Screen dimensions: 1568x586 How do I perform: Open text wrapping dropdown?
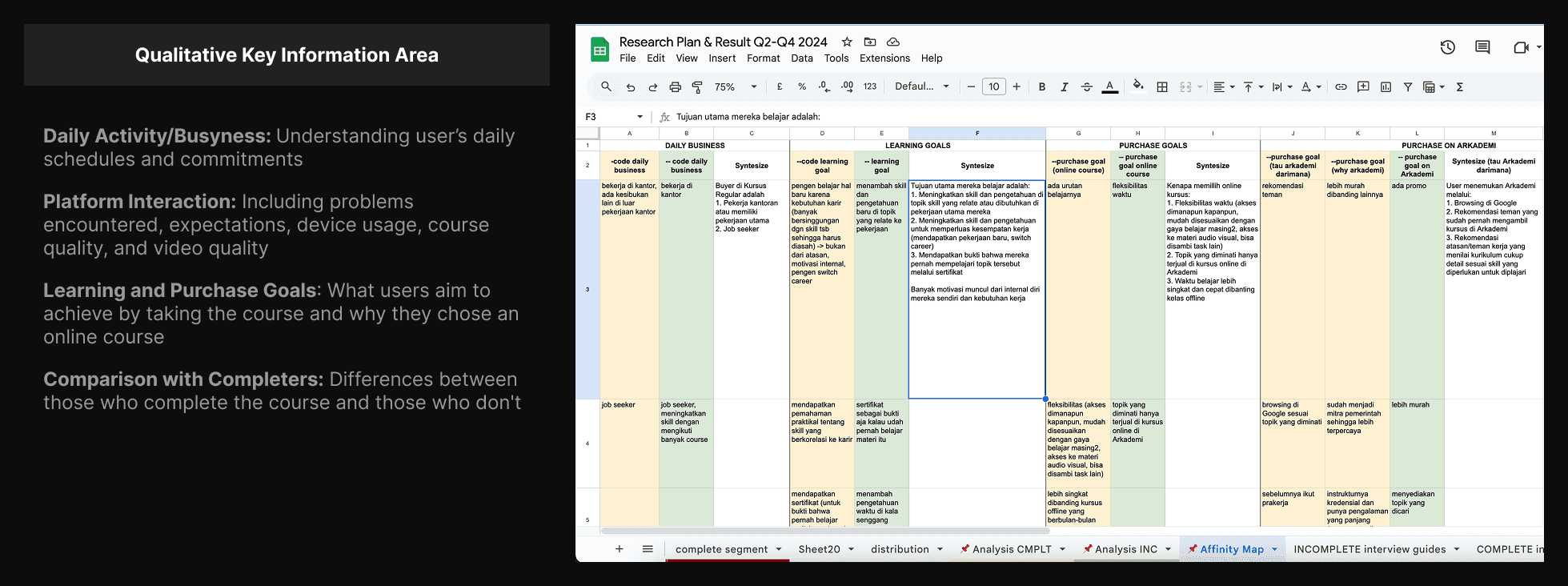click(1281, 86)
